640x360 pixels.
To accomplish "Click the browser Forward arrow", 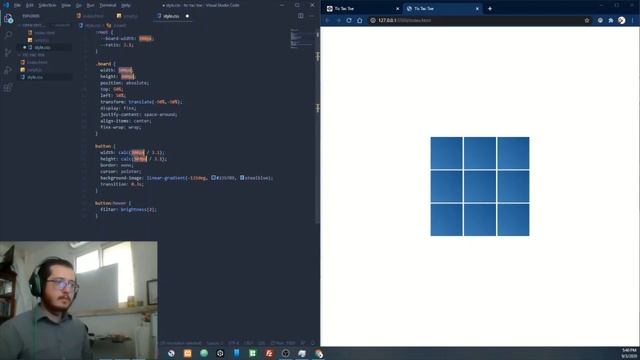I will pyautogui.click(x=338, y=20).
